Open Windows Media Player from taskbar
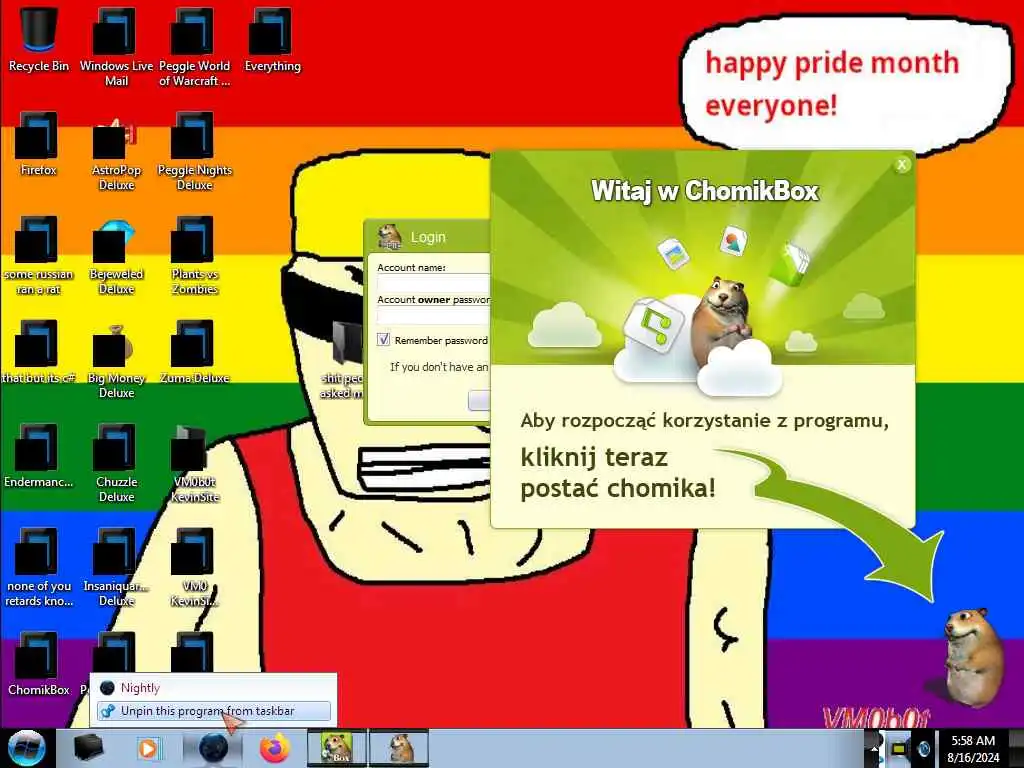 149,748
